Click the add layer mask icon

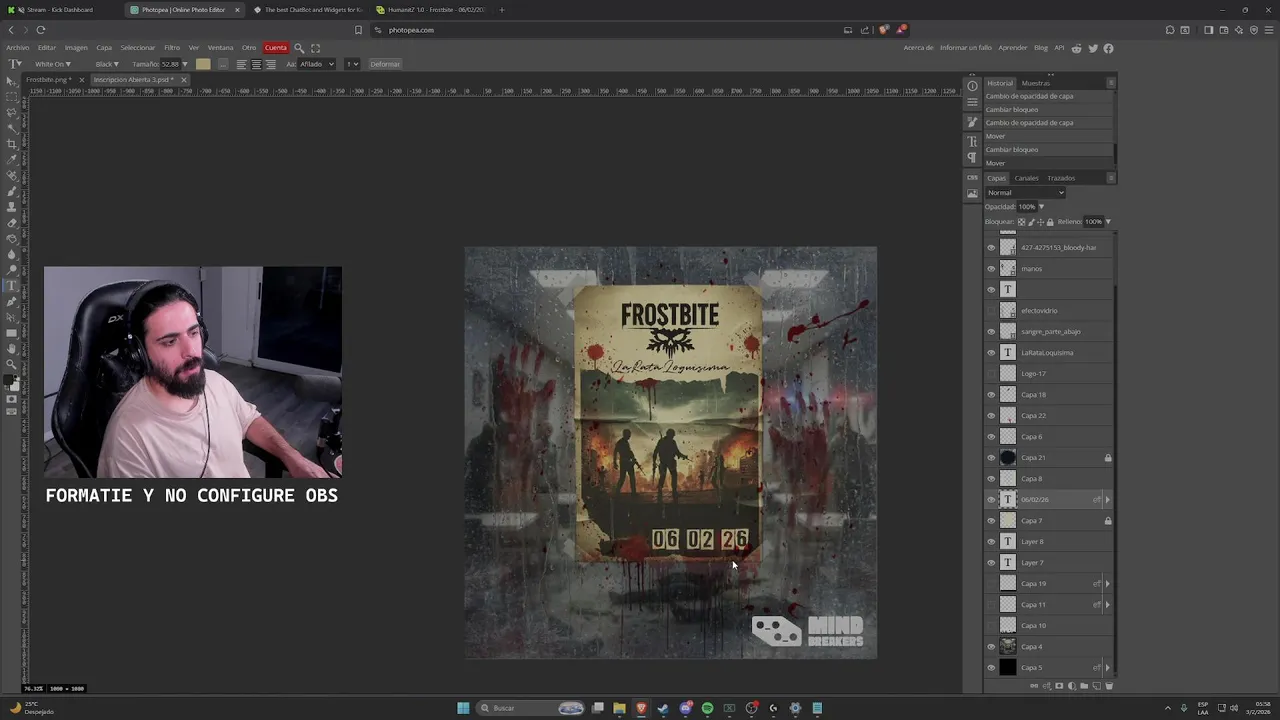[x=1059, y=686]
